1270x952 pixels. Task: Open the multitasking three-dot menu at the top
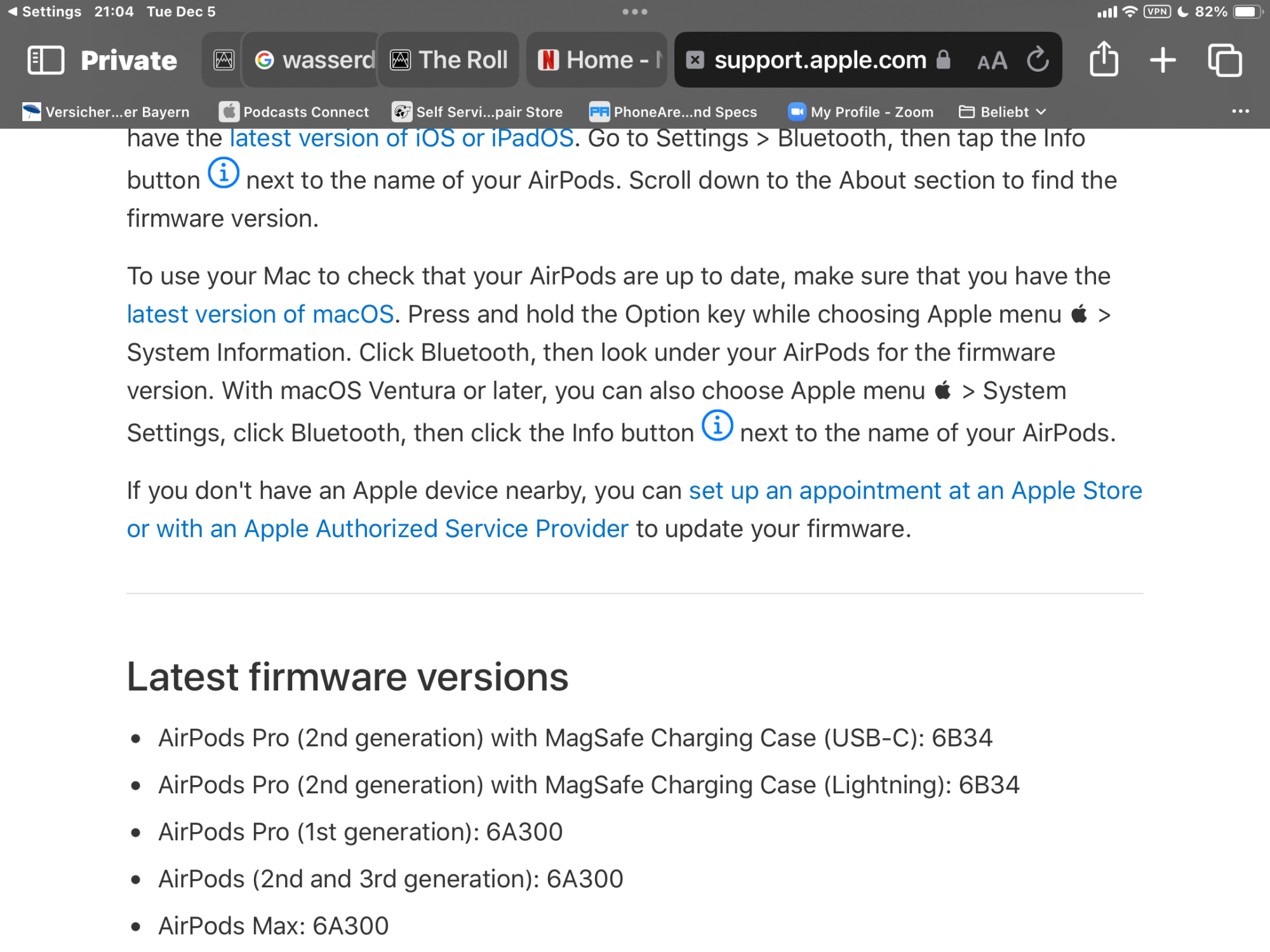coord(634,11)
